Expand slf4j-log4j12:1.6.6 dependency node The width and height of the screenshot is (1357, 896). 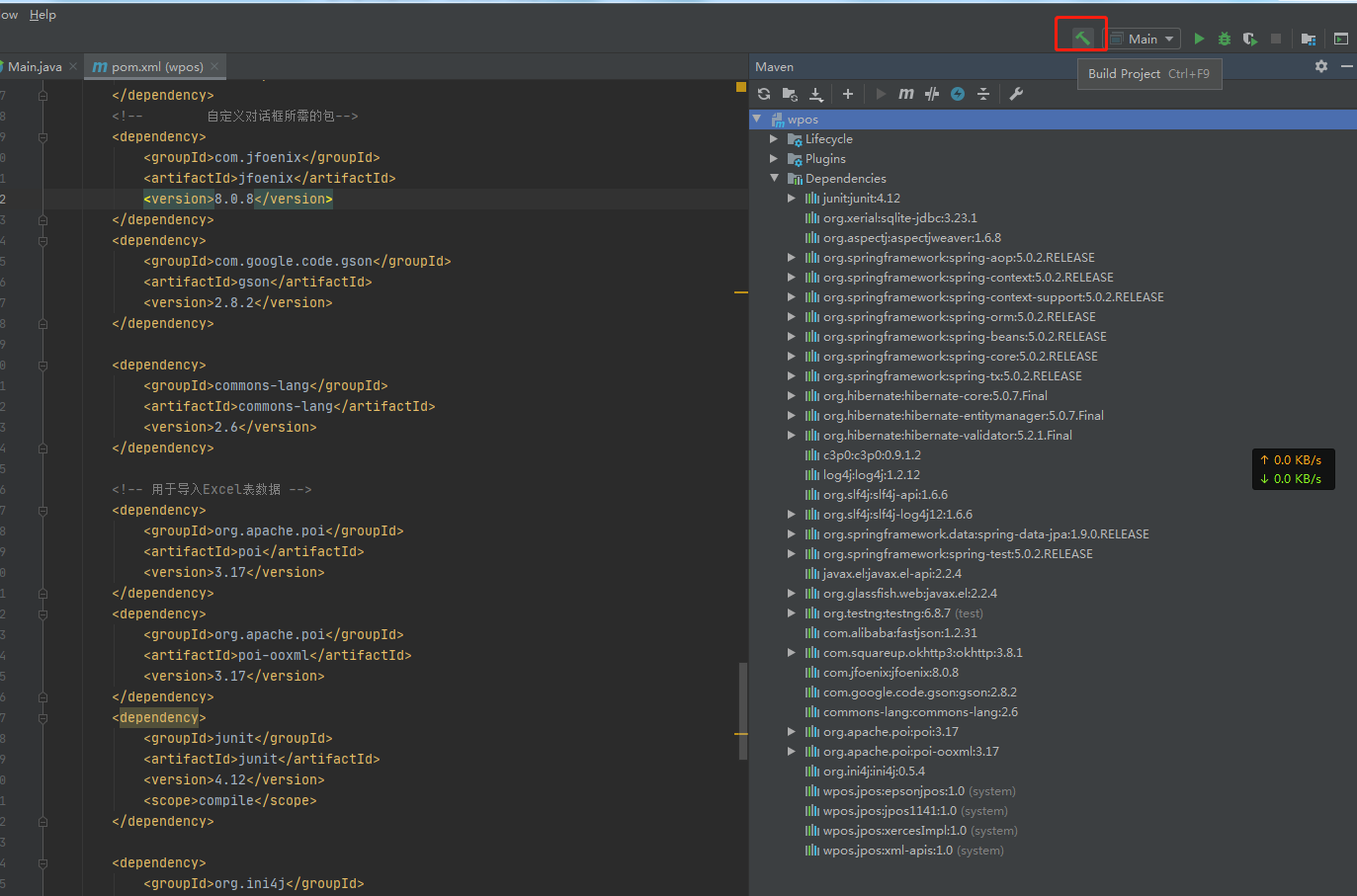[x=792, y=515]
